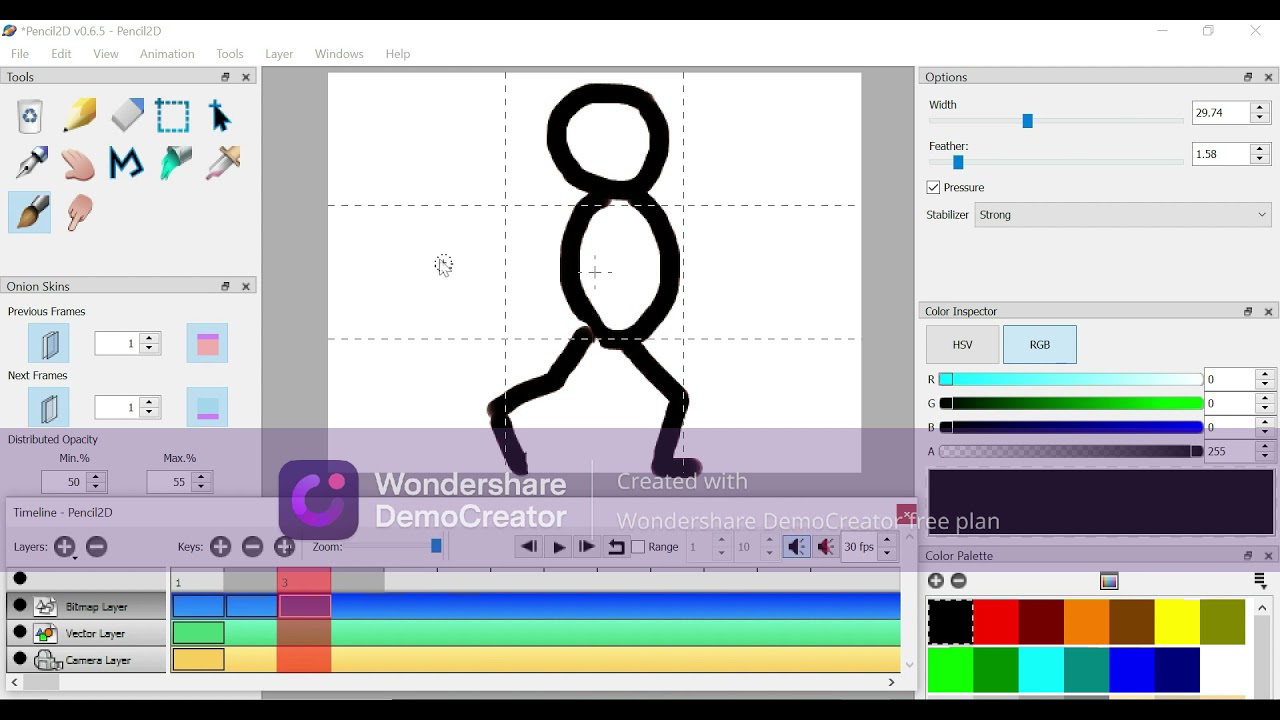Toggle sound on the timeline

(x=796, y=547)
